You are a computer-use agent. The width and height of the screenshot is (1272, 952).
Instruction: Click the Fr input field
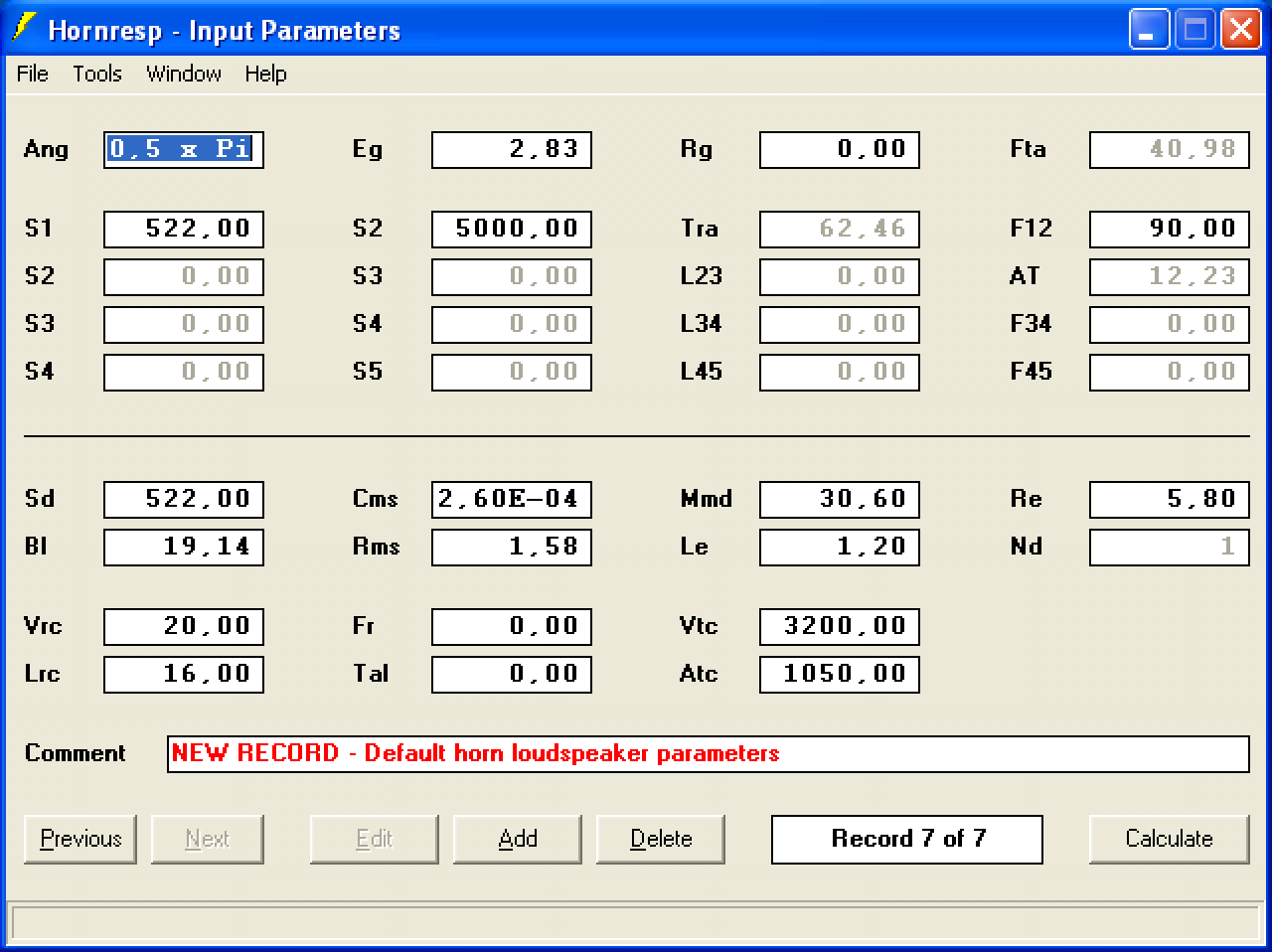point(512,626)
